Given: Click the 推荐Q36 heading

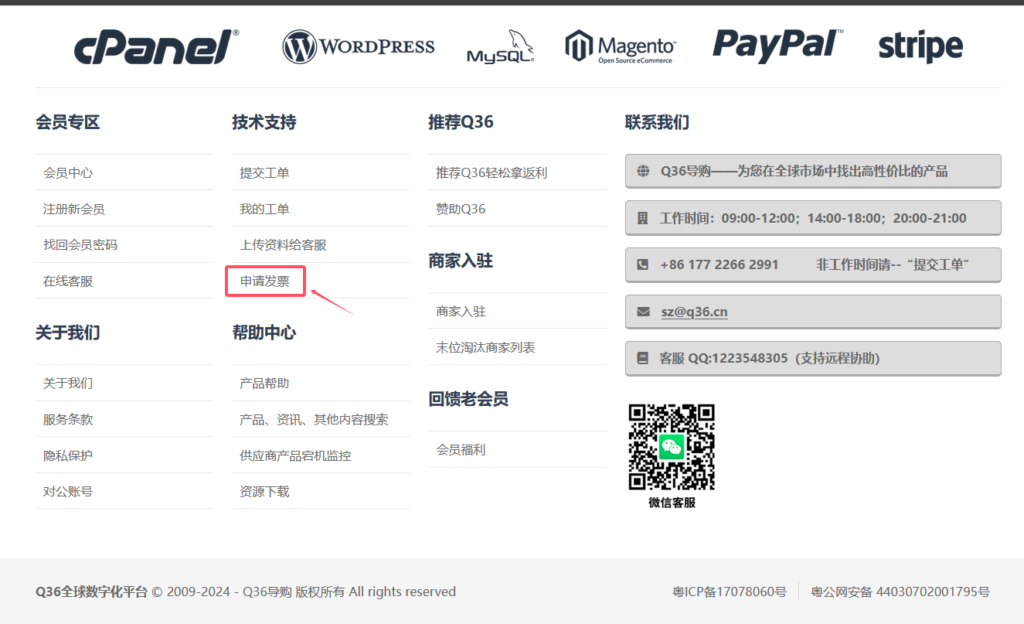Looking at the screenshot, I should [461, 122].
